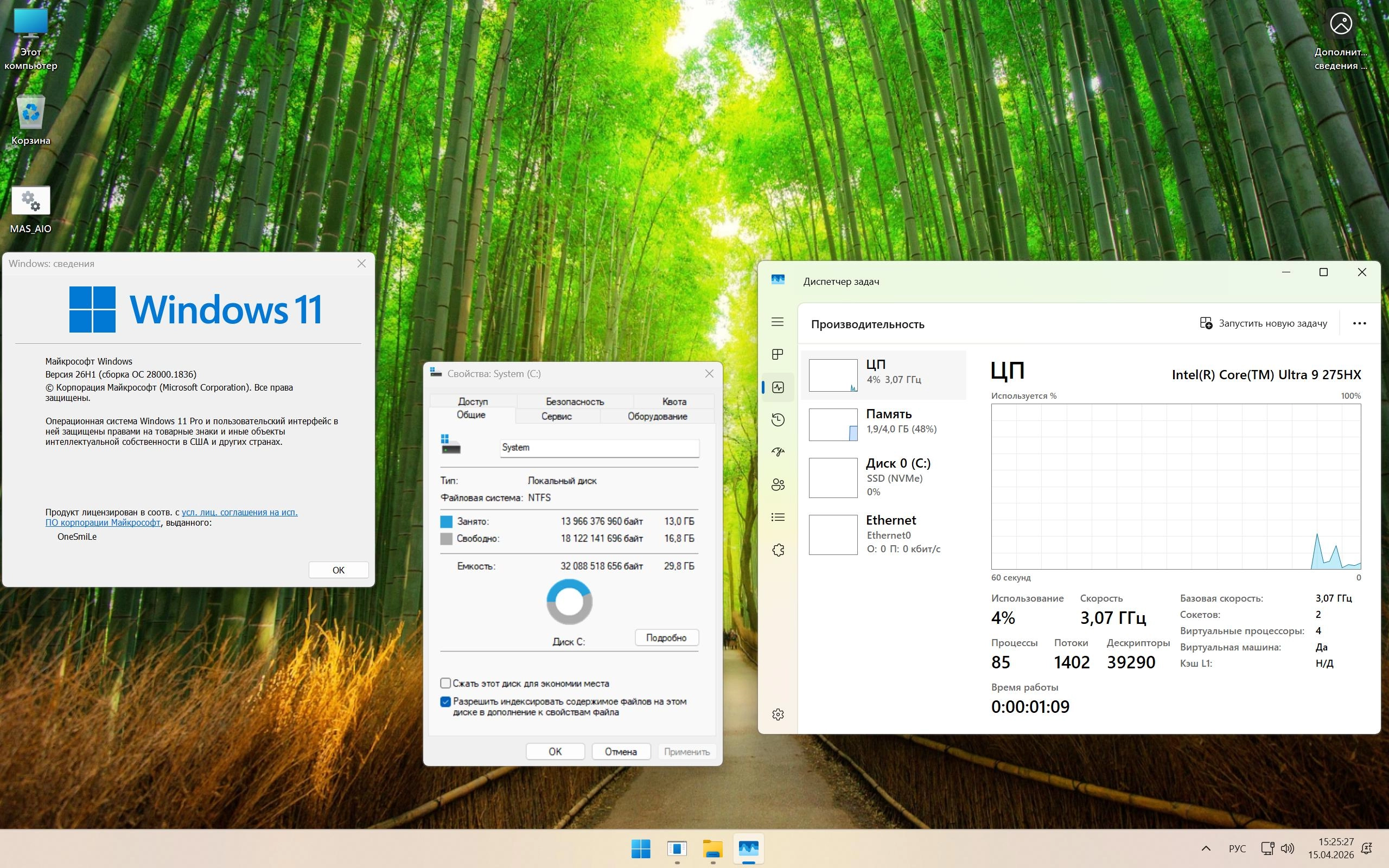The height and width of the screenshot is (868, 1389).
Task: Open Services puzzle icon in sidebar
Action: (x=777, y=550)
